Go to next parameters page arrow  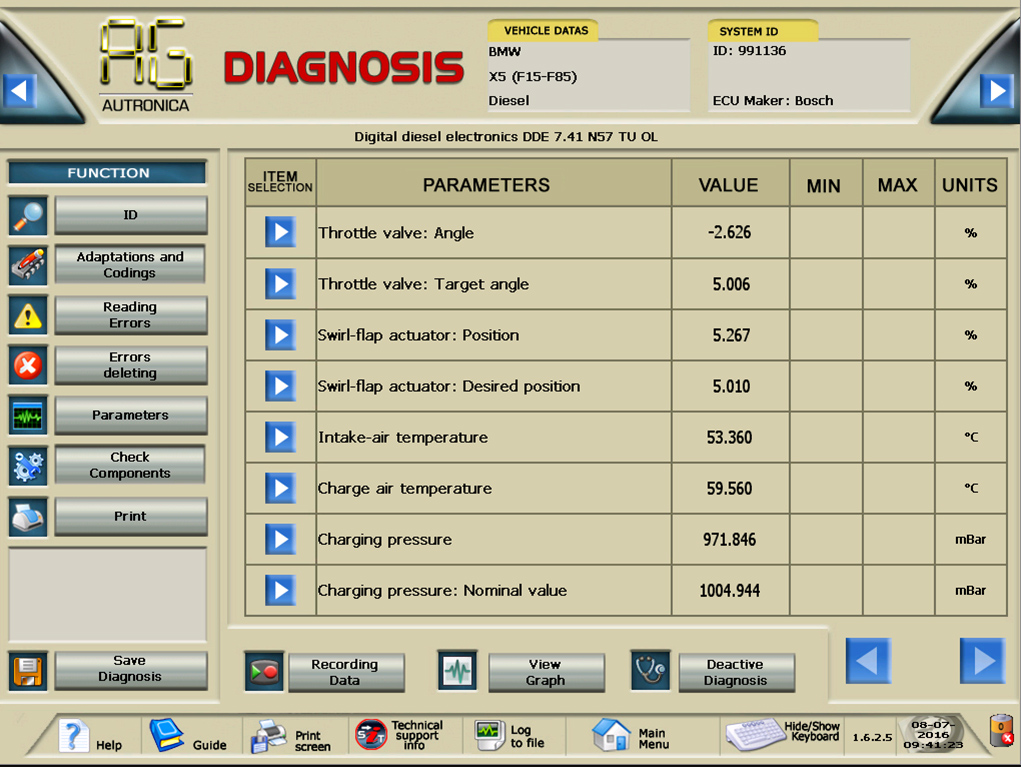coord(981,661)
